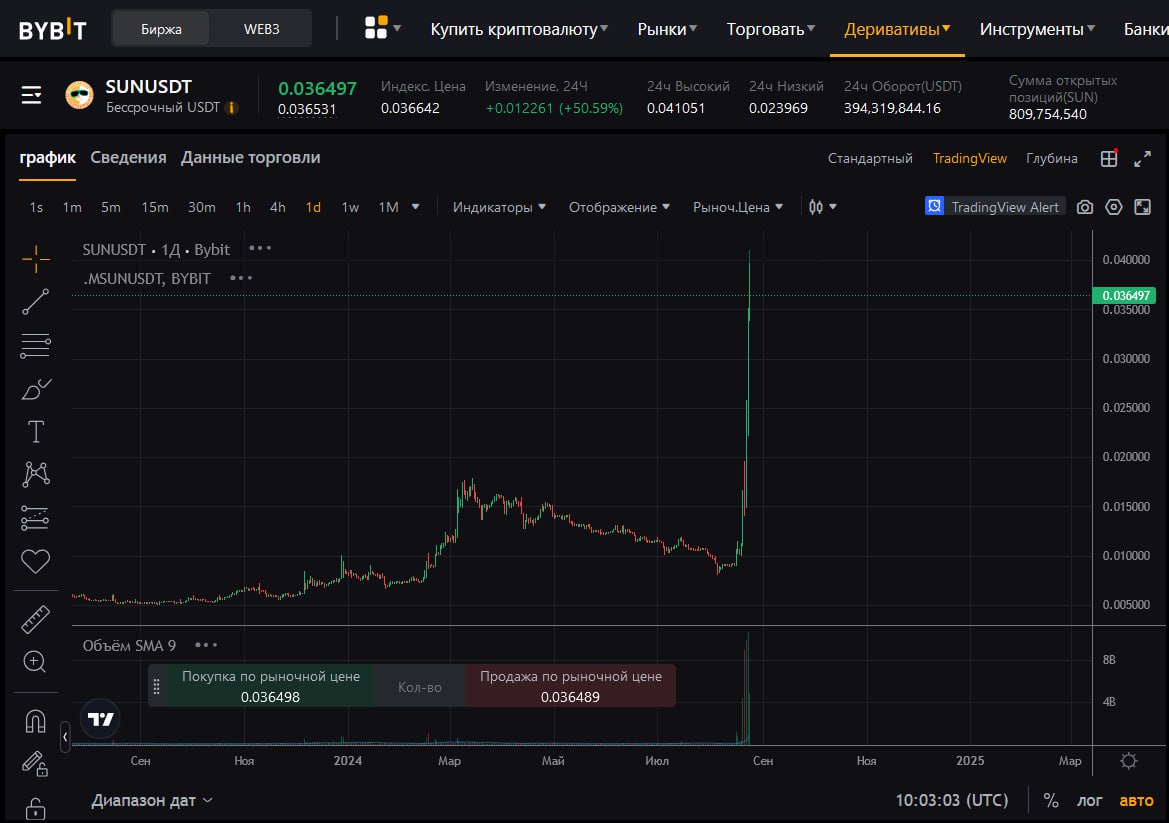Click the 10:03:03 (UTC) clock
The image size is (1169, 823).
951,801
